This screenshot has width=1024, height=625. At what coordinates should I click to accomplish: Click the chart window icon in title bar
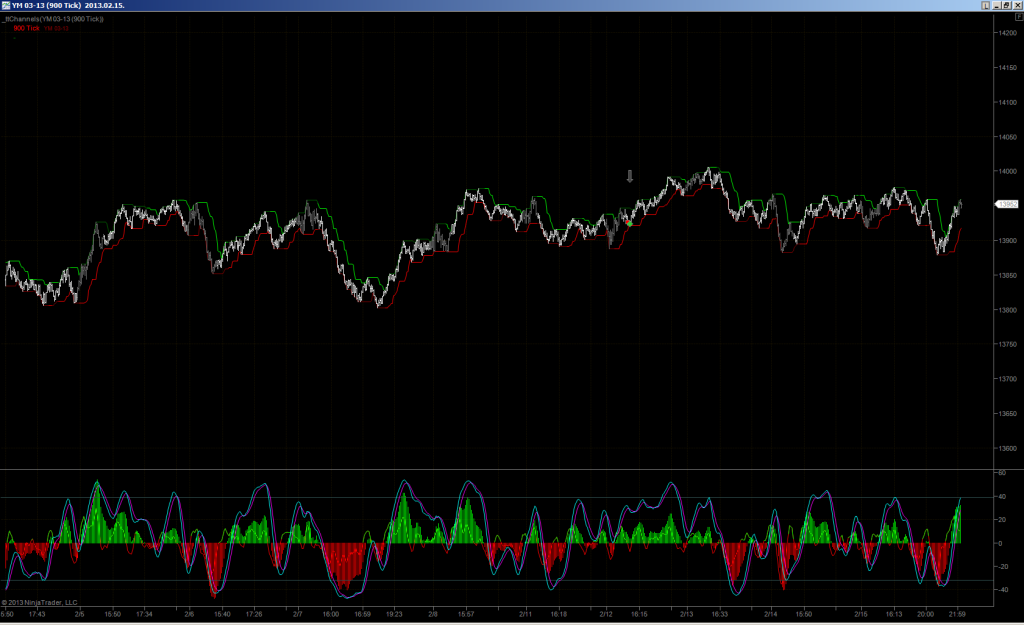5,5
